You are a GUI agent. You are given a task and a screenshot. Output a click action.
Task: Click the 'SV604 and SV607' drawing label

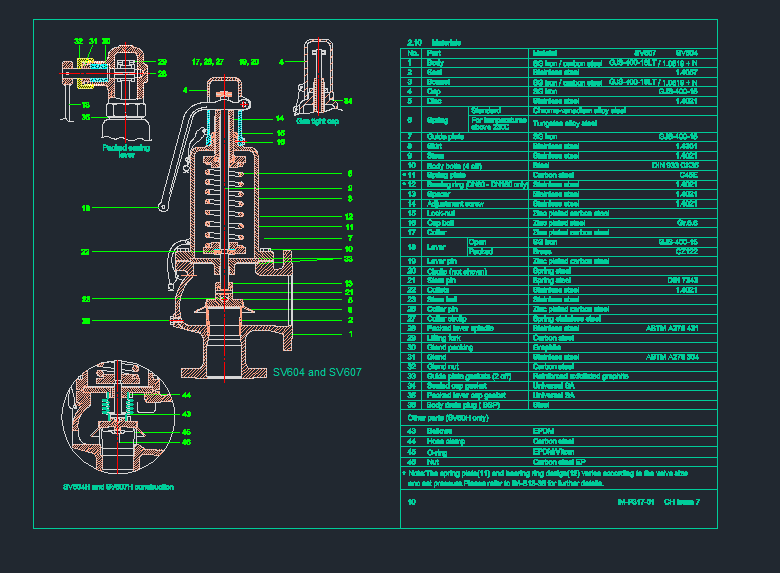click(316, 372)
